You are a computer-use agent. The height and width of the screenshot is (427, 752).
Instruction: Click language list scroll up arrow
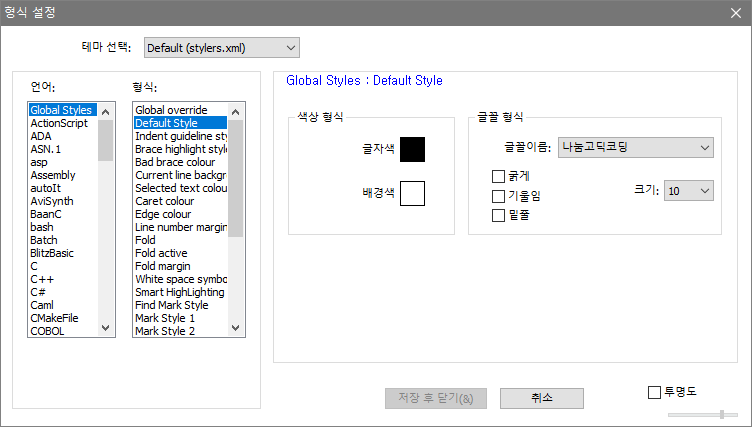point(106,112)
